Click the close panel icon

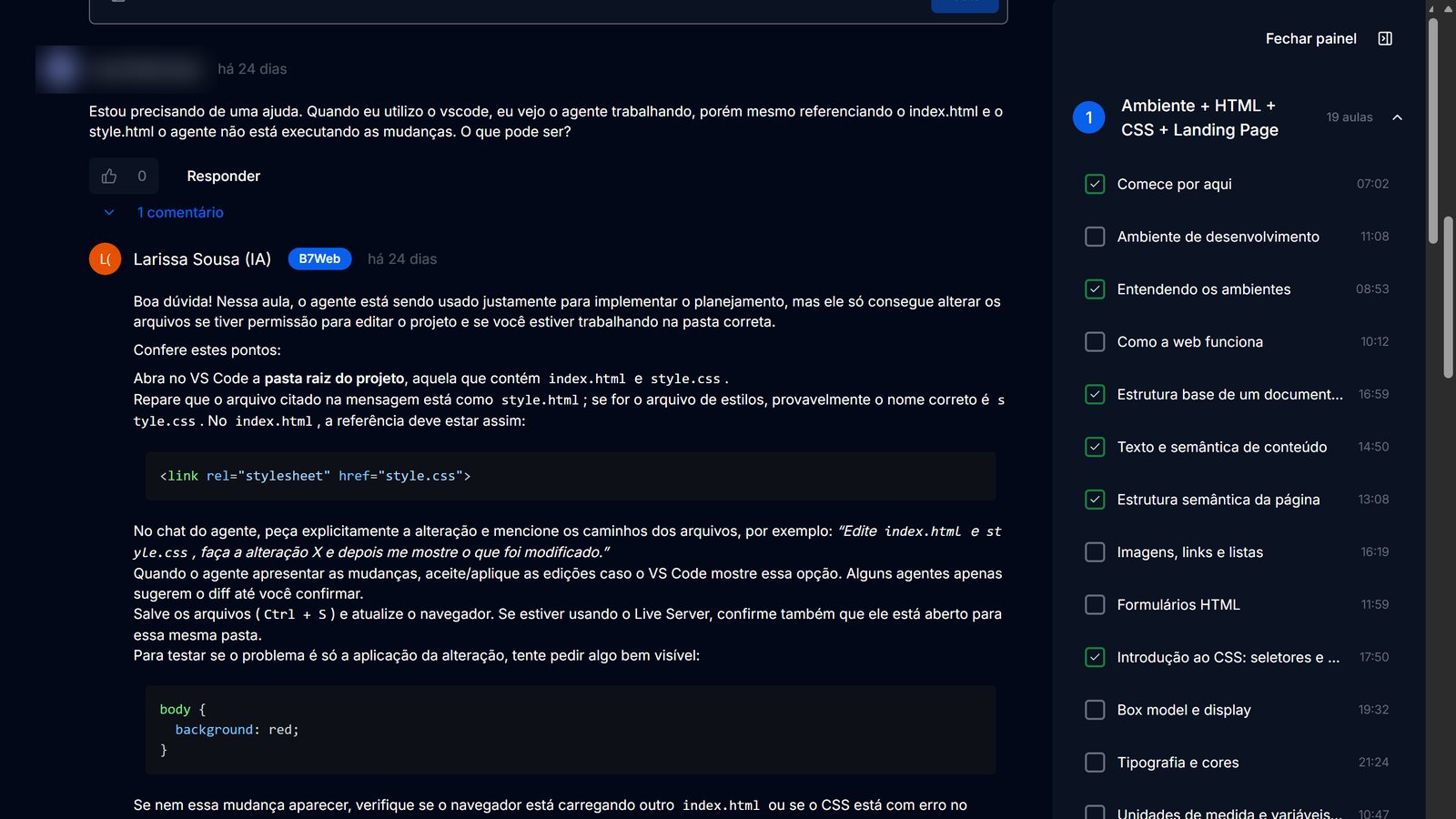tap(1385, 38)
